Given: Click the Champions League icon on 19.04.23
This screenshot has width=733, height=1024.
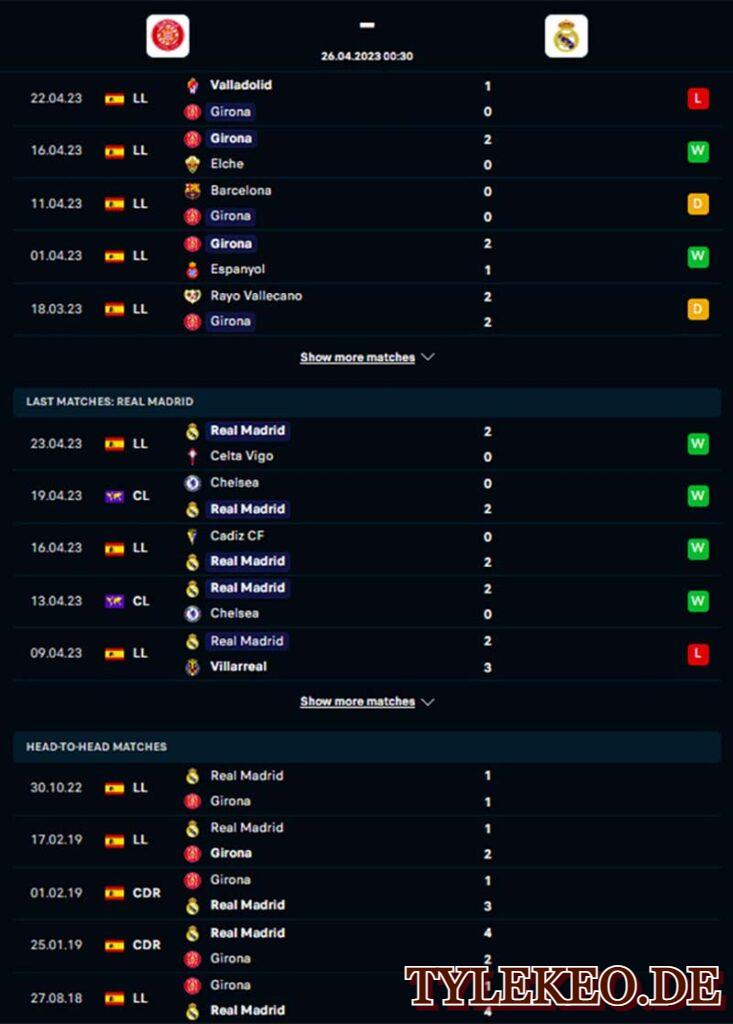Looking at the screenshot, I should click(x=114, y=496).
